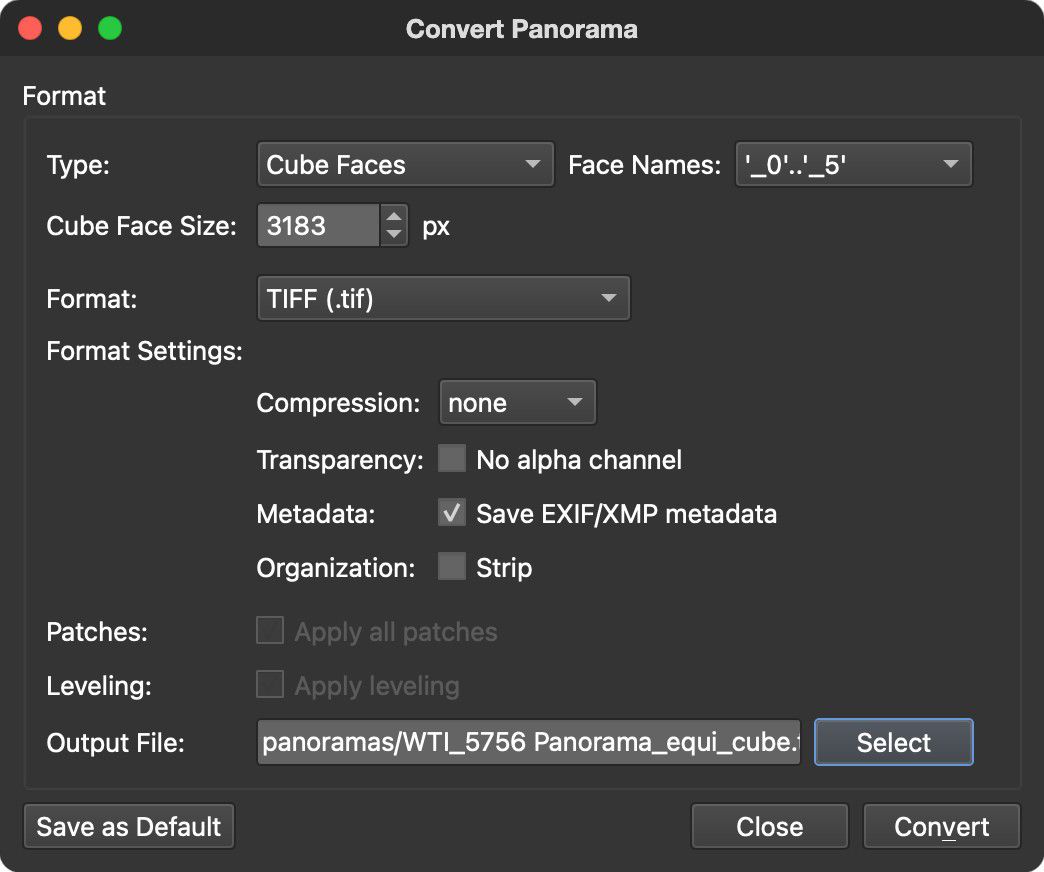Toggle the Apply leveling checkbox
This screenshot has height=872, width=1044.
270,684
